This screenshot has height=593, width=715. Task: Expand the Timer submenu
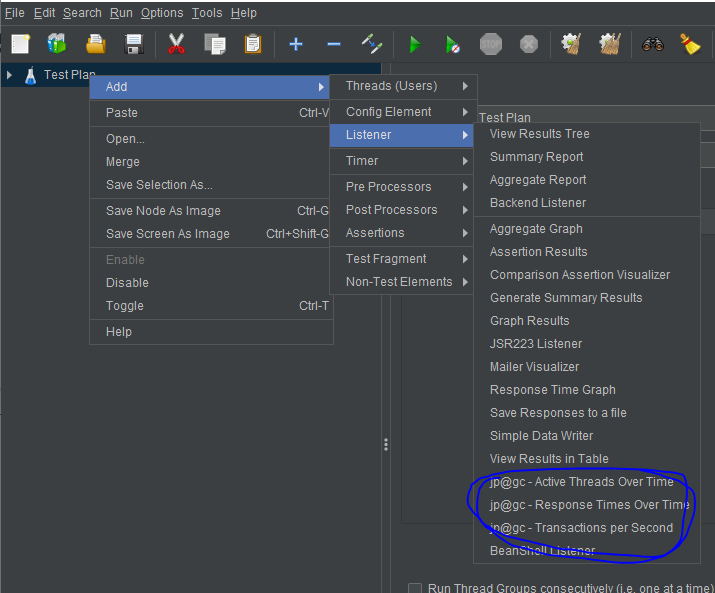click(403, 161)
